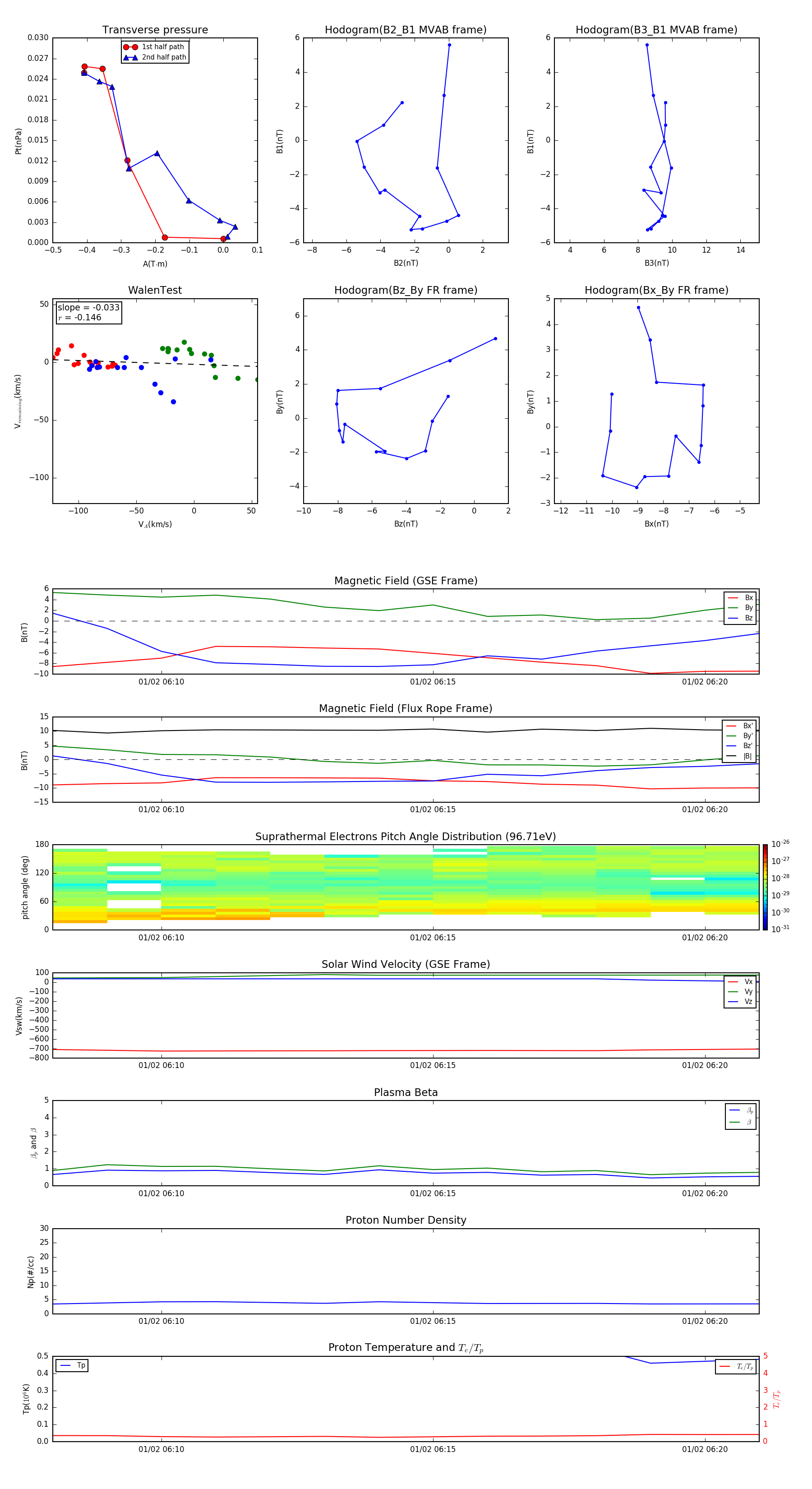
Task: Click the 'A(T·m)' x-axis label
Action: tap(155, 264)
